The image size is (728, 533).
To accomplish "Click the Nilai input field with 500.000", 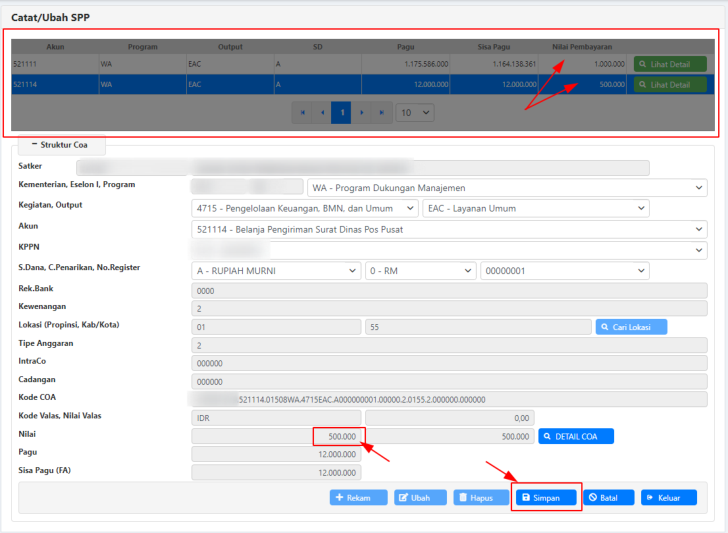I will pyautogui.click(x=277, y=436).
